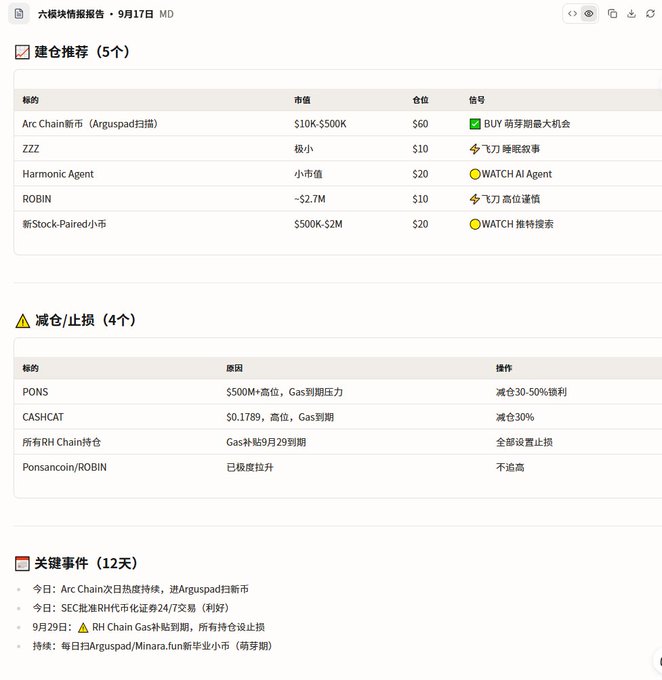Click the 市值 column header
The width and height of the screenshot is (662, 680).
(x=302, y=100)
